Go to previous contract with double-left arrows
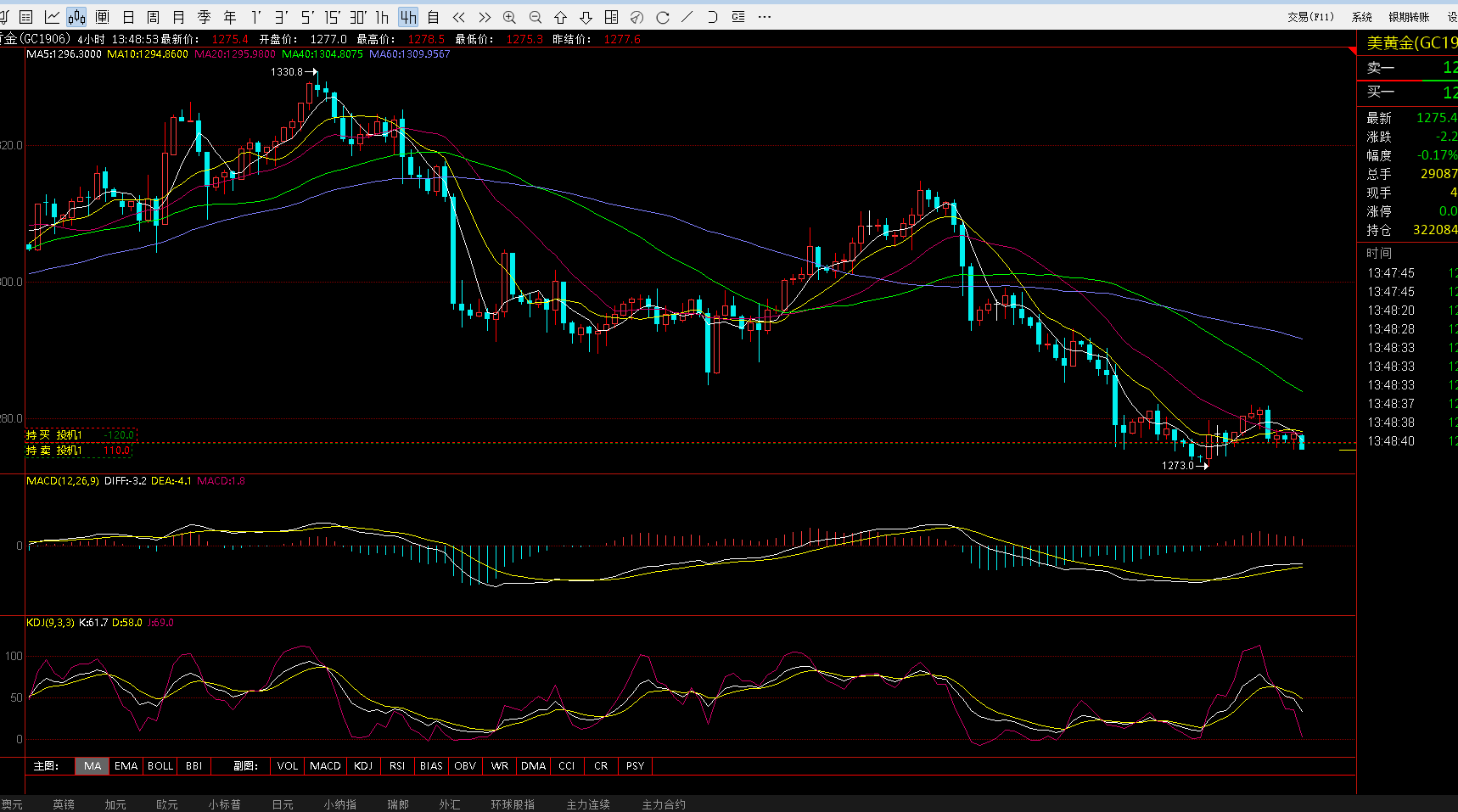 tap(459, 17)
